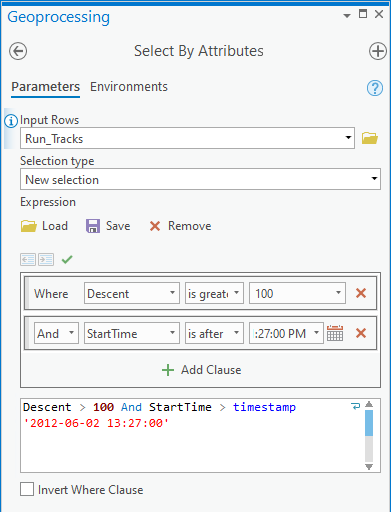391x512 pixels.
Task: Click the '2012-06-02 13:27:00' timestamp text
Action: (96, 423)
